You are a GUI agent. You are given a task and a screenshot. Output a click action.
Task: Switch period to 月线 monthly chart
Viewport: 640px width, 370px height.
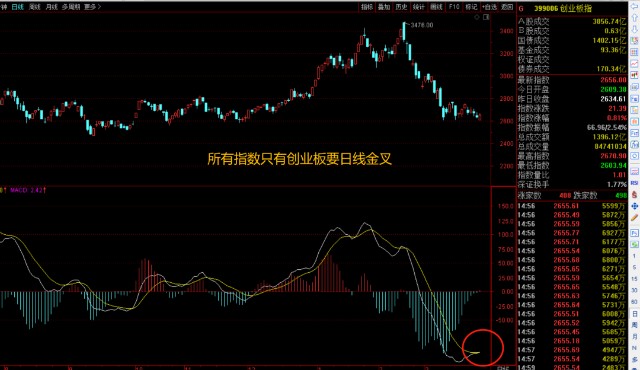tap(52, 7)
